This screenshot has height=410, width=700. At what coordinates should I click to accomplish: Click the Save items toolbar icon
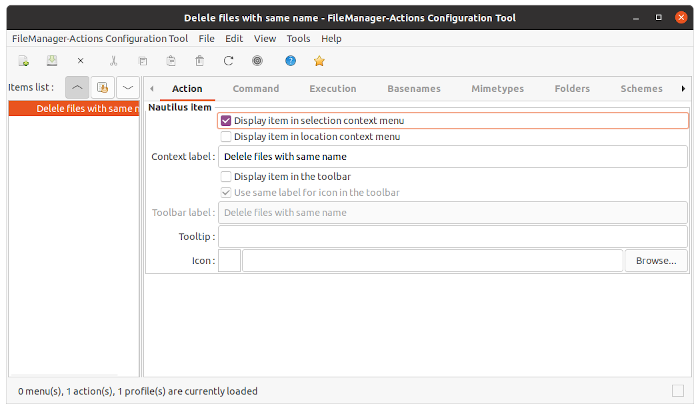click(x=52, y=61)
